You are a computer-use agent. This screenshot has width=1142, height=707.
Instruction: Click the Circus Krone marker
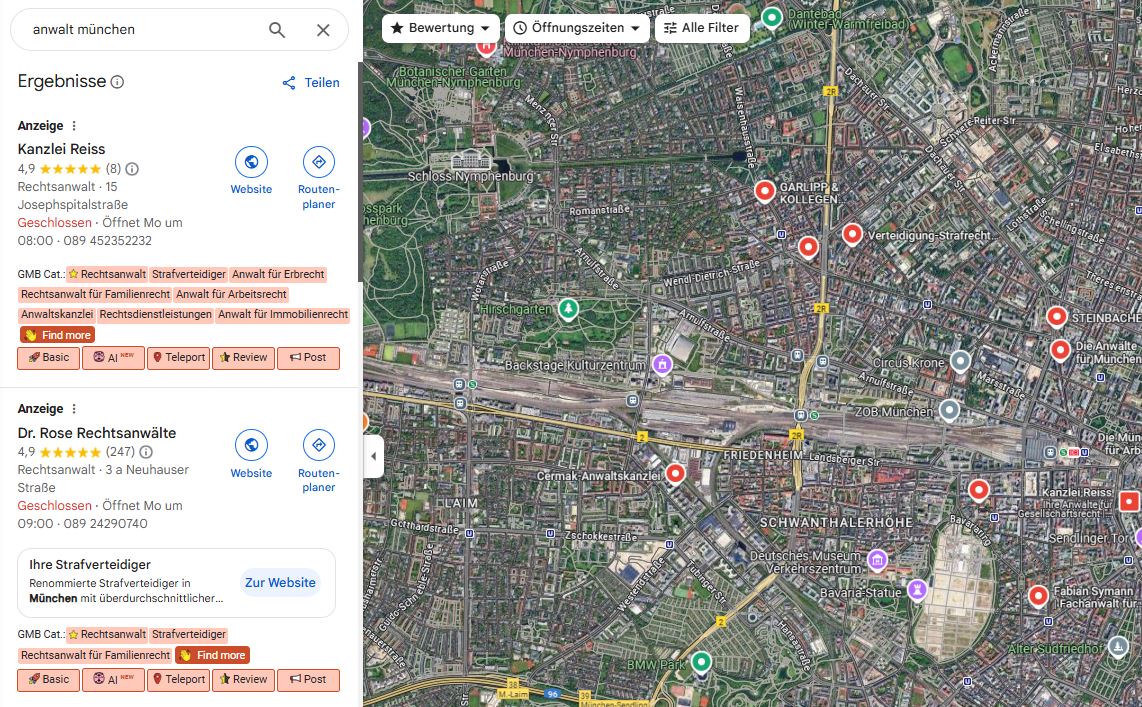pyautogui.click(x=961, y=360)
